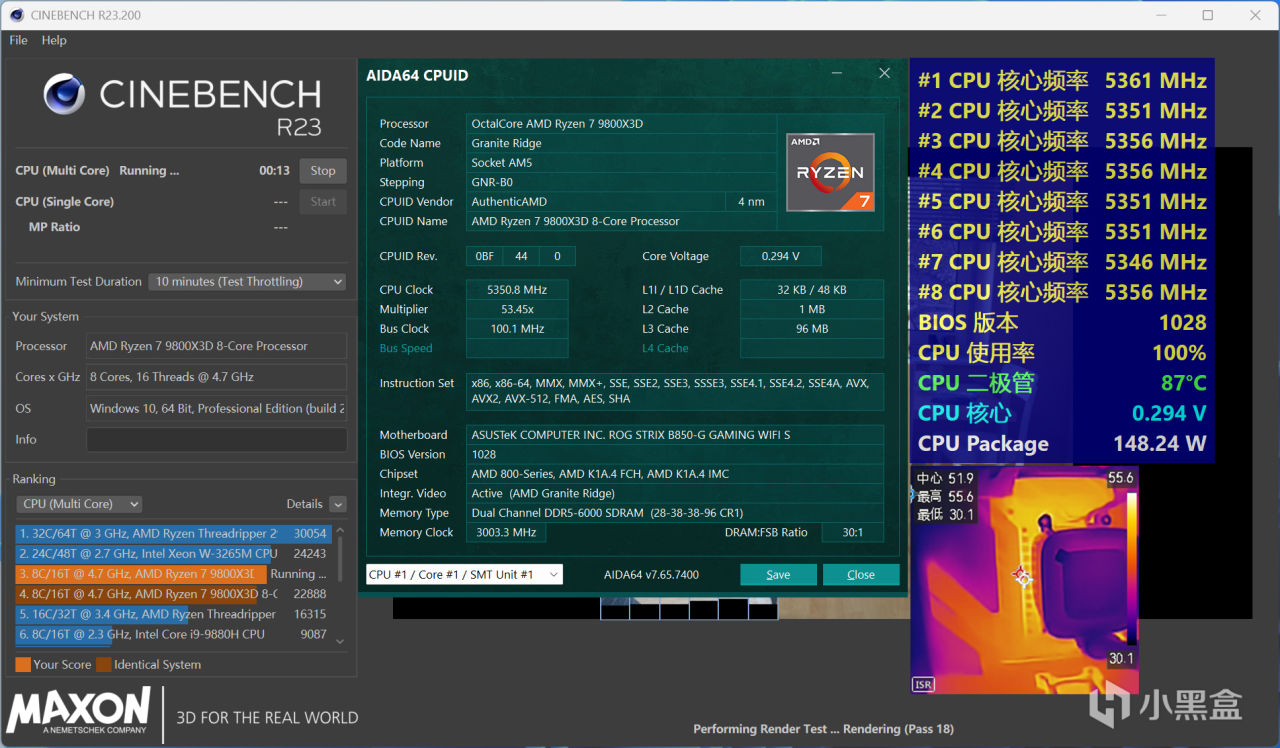The image size is (1280, 748).
Task: Expand the Details chevron in Ranking
Action: click(338, 504)
